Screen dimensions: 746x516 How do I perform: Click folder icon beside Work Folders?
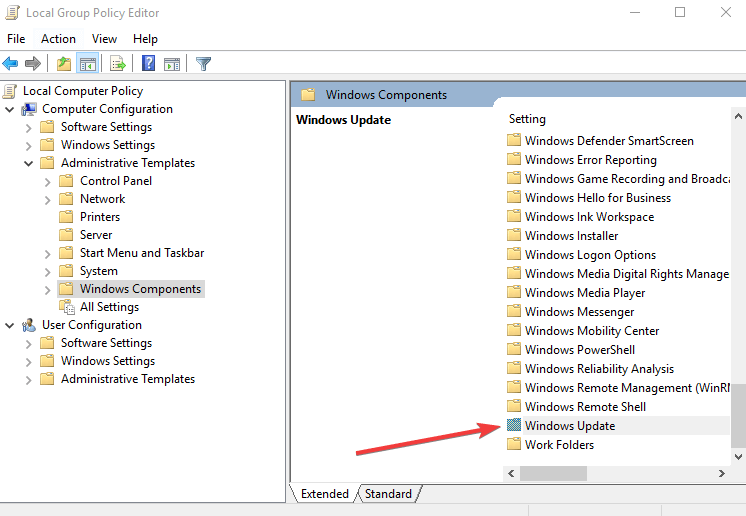tap(514, 444)
